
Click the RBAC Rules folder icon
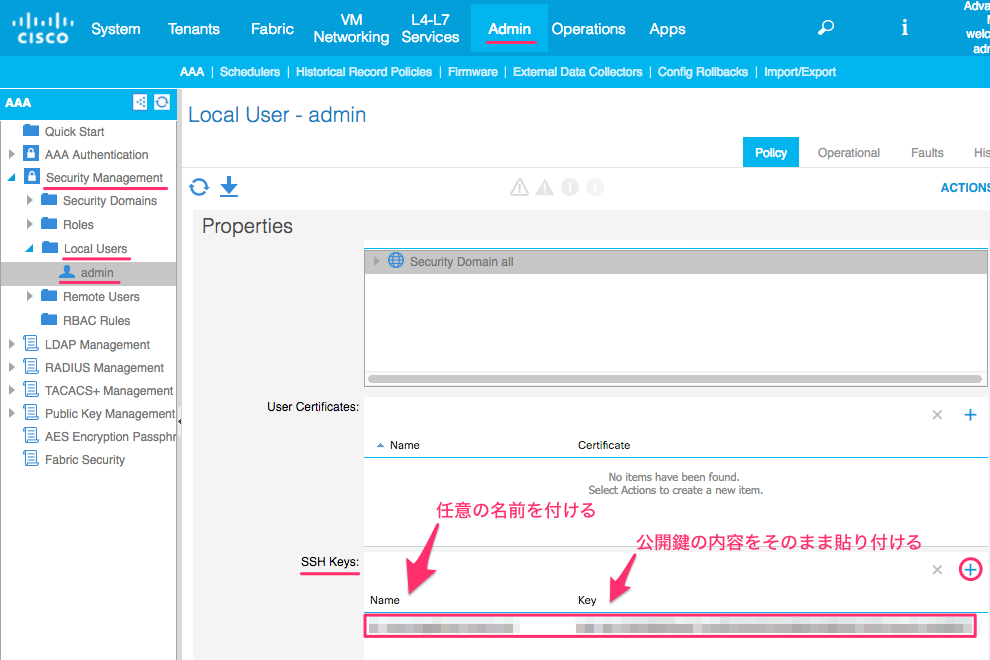(x=49, y=319)
